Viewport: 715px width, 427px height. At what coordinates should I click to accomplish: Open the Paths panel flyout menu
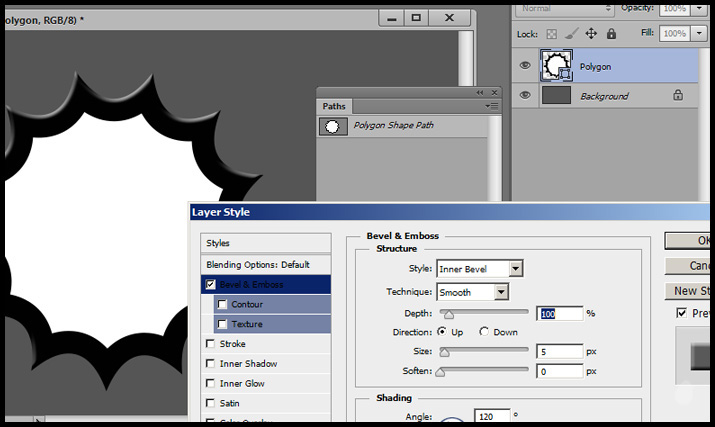(491, 106)
